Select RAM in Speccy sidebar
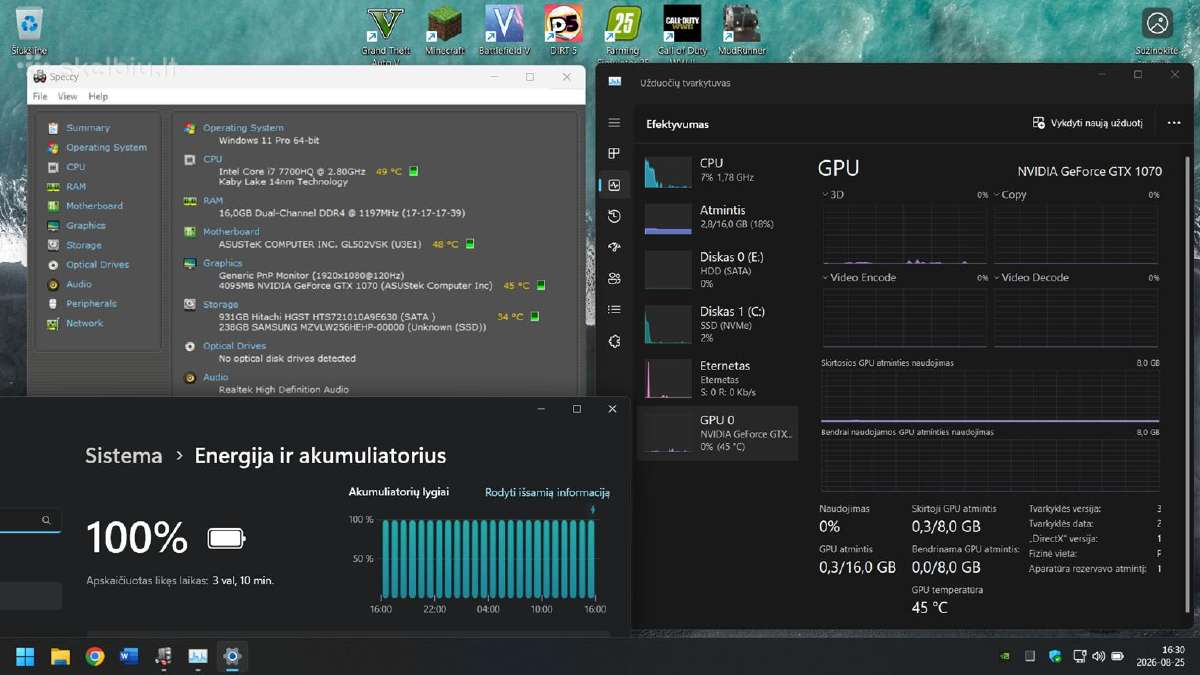The image size is (1200, 675). pyautogui.click(x=76, y=187)
